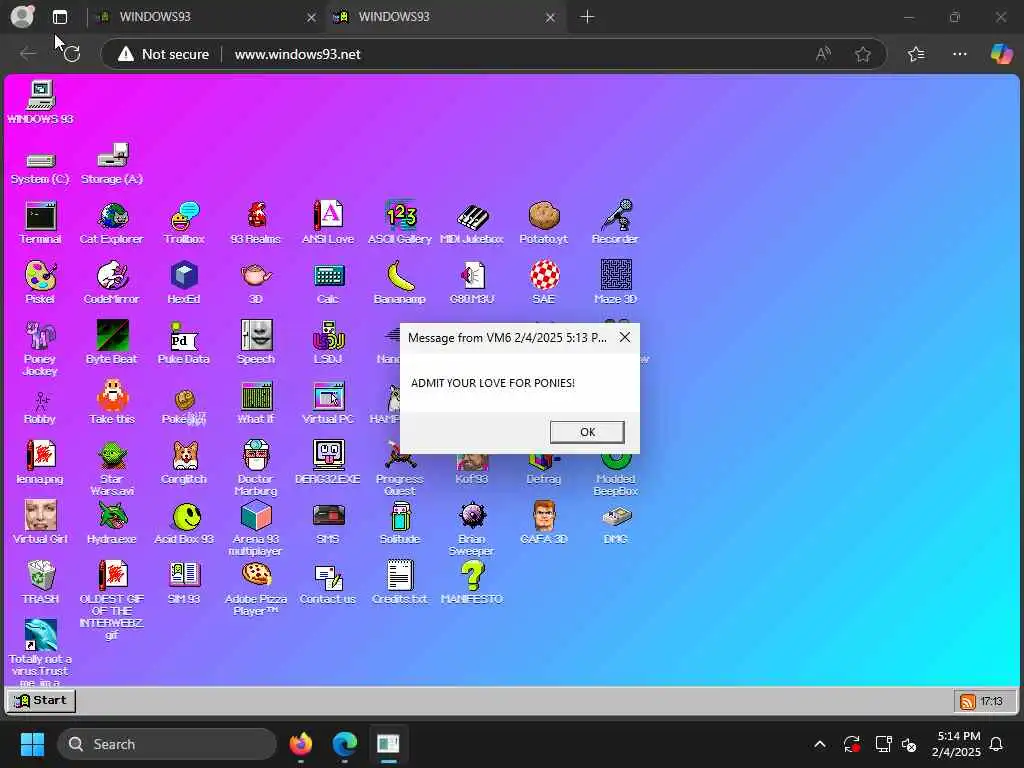The height and width of the screenshot is (768, 1024).
Task: Click OK in the VM6 message dialog
Action: pos(587,432)
